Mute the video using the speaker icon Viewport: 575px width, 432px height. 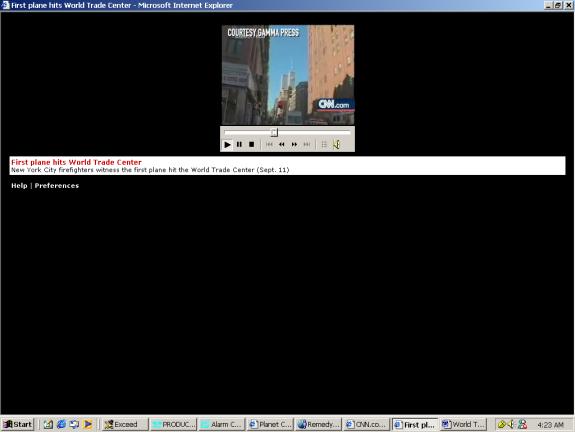point(337,144)
